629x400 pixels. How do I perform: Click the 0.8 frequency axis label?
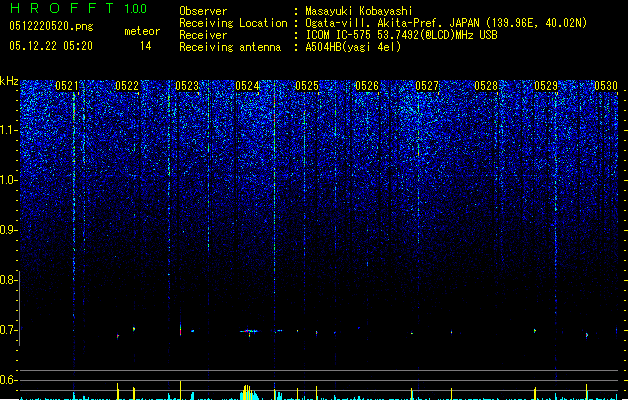click(9, 280)
